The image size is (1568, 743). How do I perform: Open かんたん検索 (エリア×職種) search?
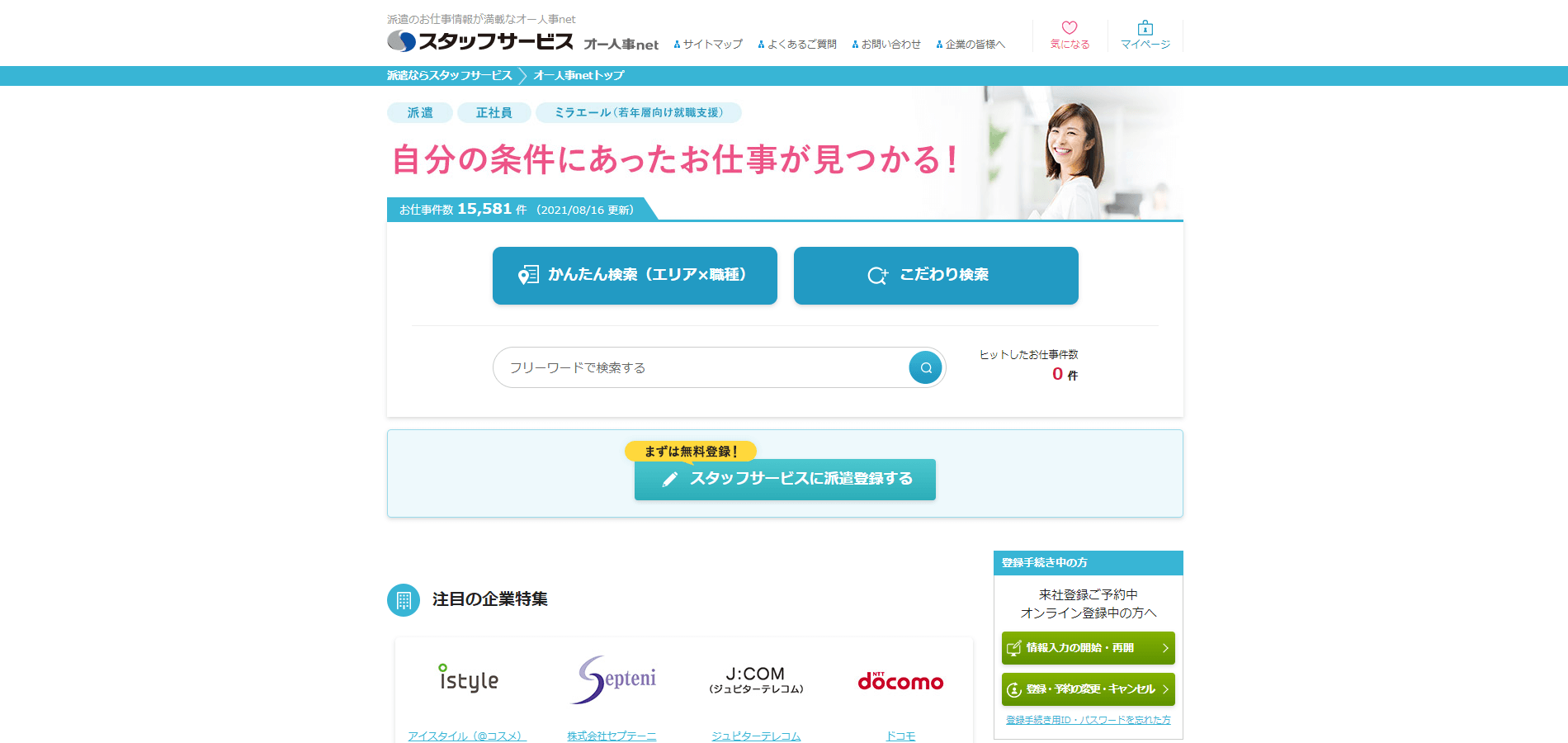[635, 276]
